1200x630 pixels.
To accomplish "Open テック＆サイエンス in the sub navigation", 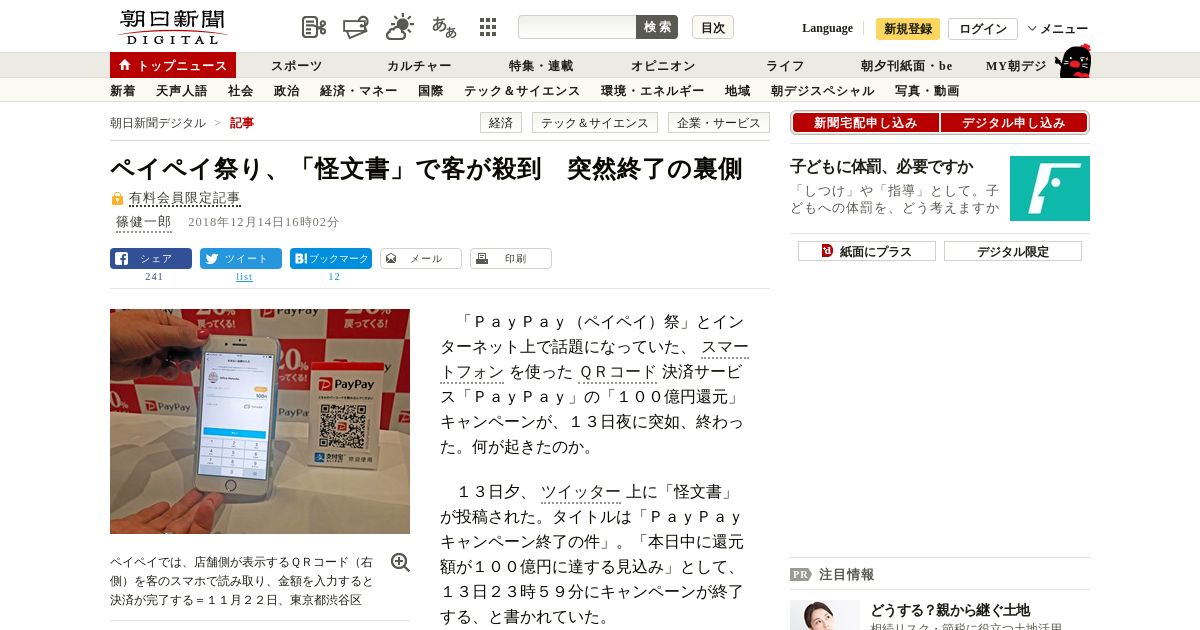I will click(522, 91).
